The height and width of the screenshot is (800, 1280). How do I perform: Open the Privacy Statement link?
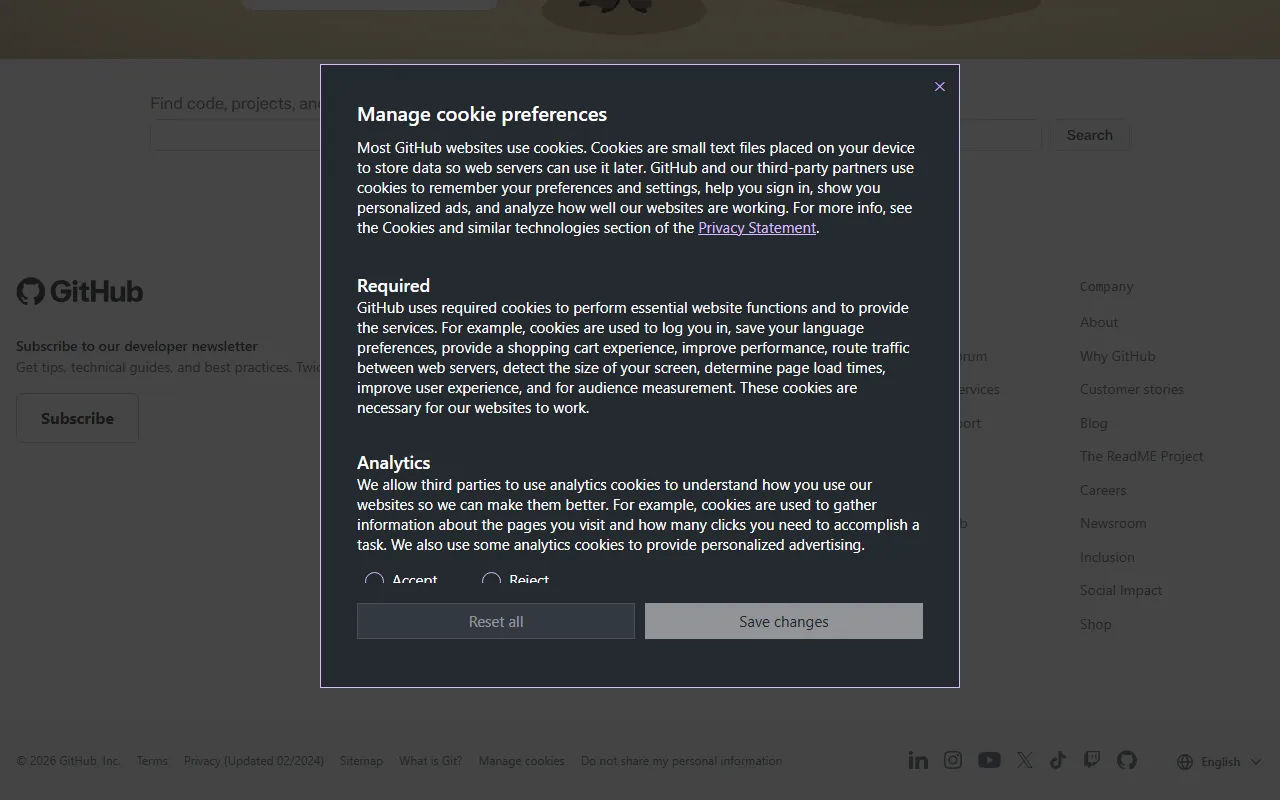click(x=757, y=228)
